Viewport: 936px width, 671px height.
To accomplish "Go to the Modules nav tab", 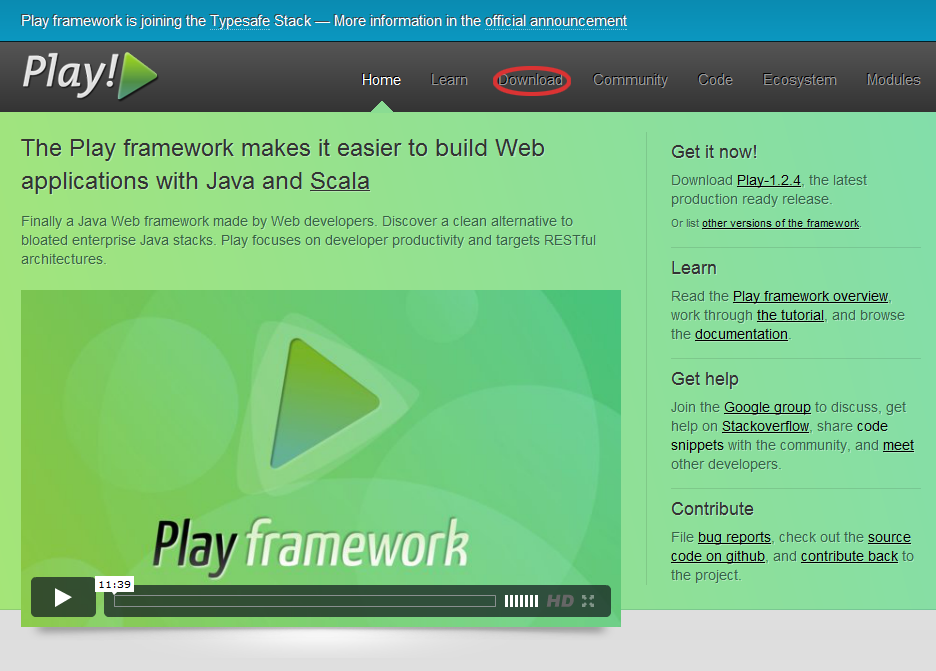I will 893,80.
